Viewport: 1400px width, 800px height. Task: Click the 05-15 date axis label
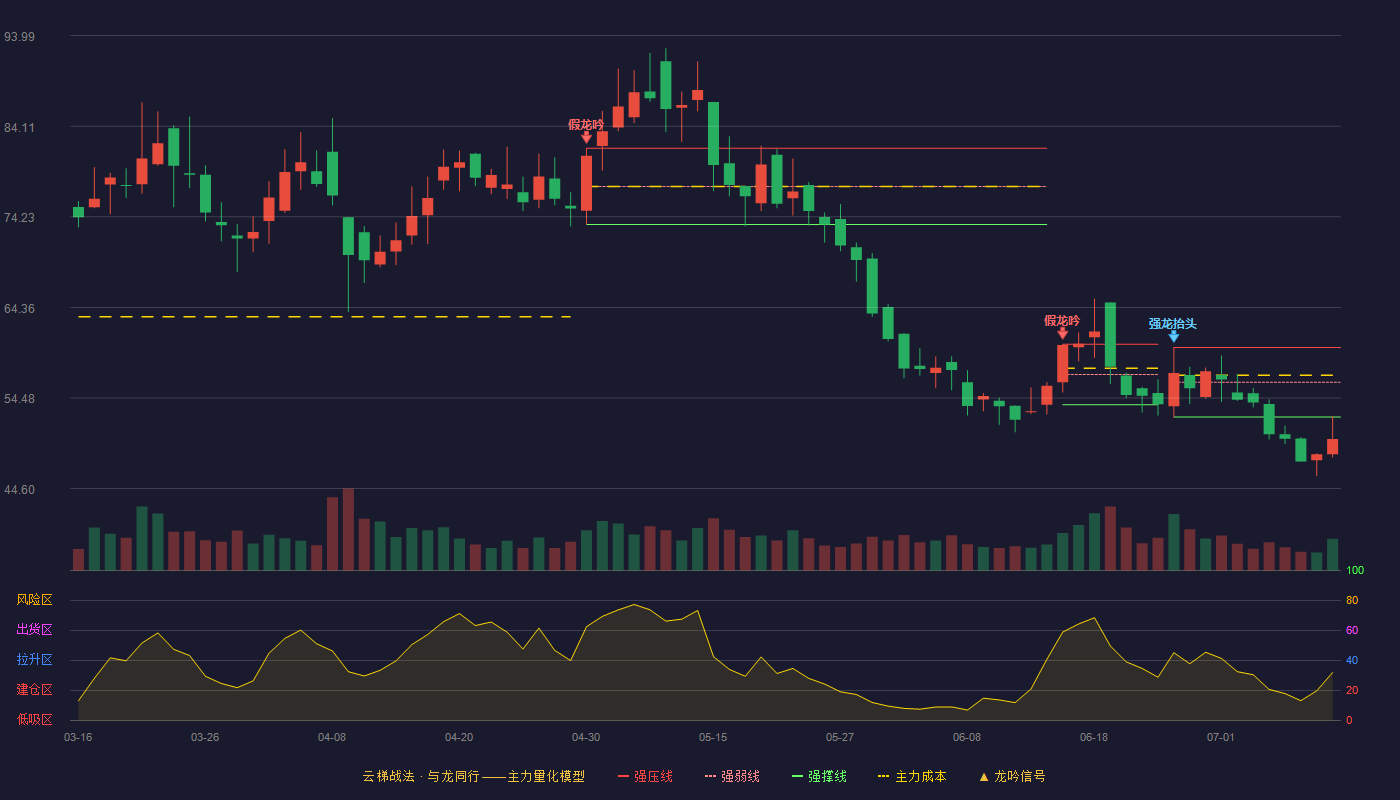click(713, 737)
